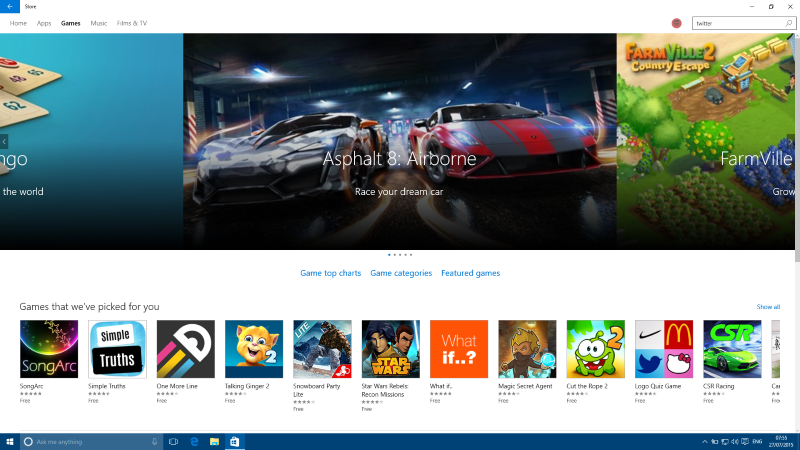
Task: Click the search magnifier icon
Action: (x=789, y=23)
